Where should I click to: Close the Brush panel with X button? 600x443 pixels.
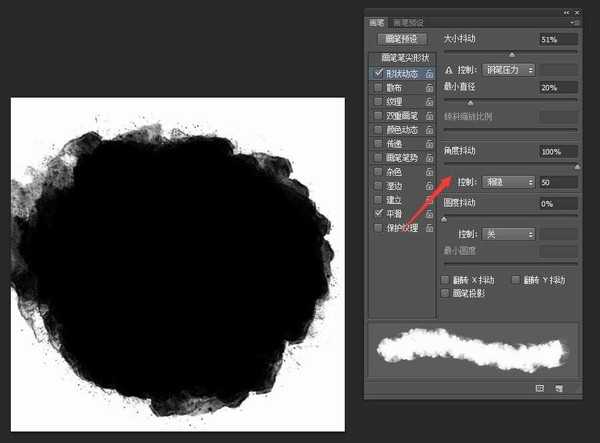click(577, 12)
